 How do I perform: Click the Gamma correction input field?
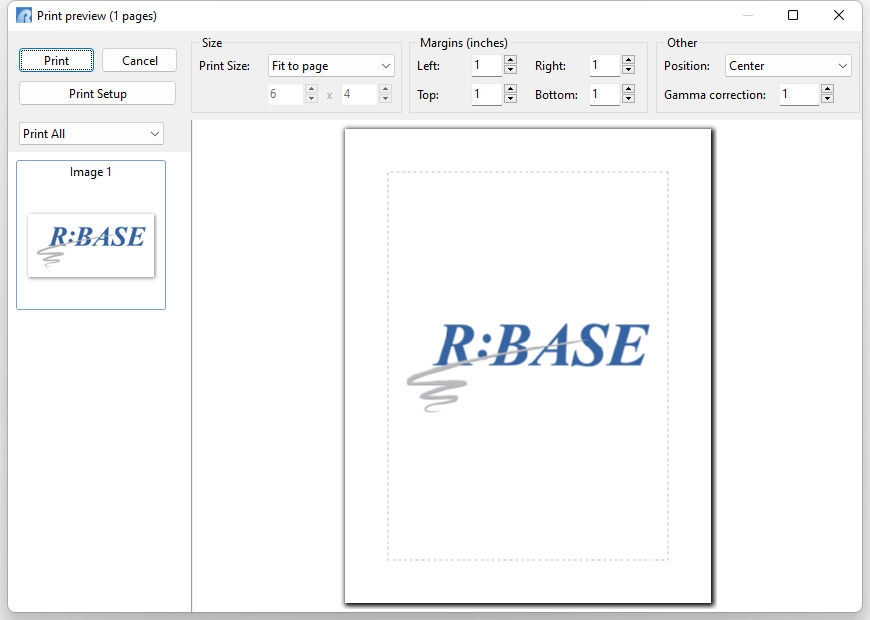tap(799, 94)
